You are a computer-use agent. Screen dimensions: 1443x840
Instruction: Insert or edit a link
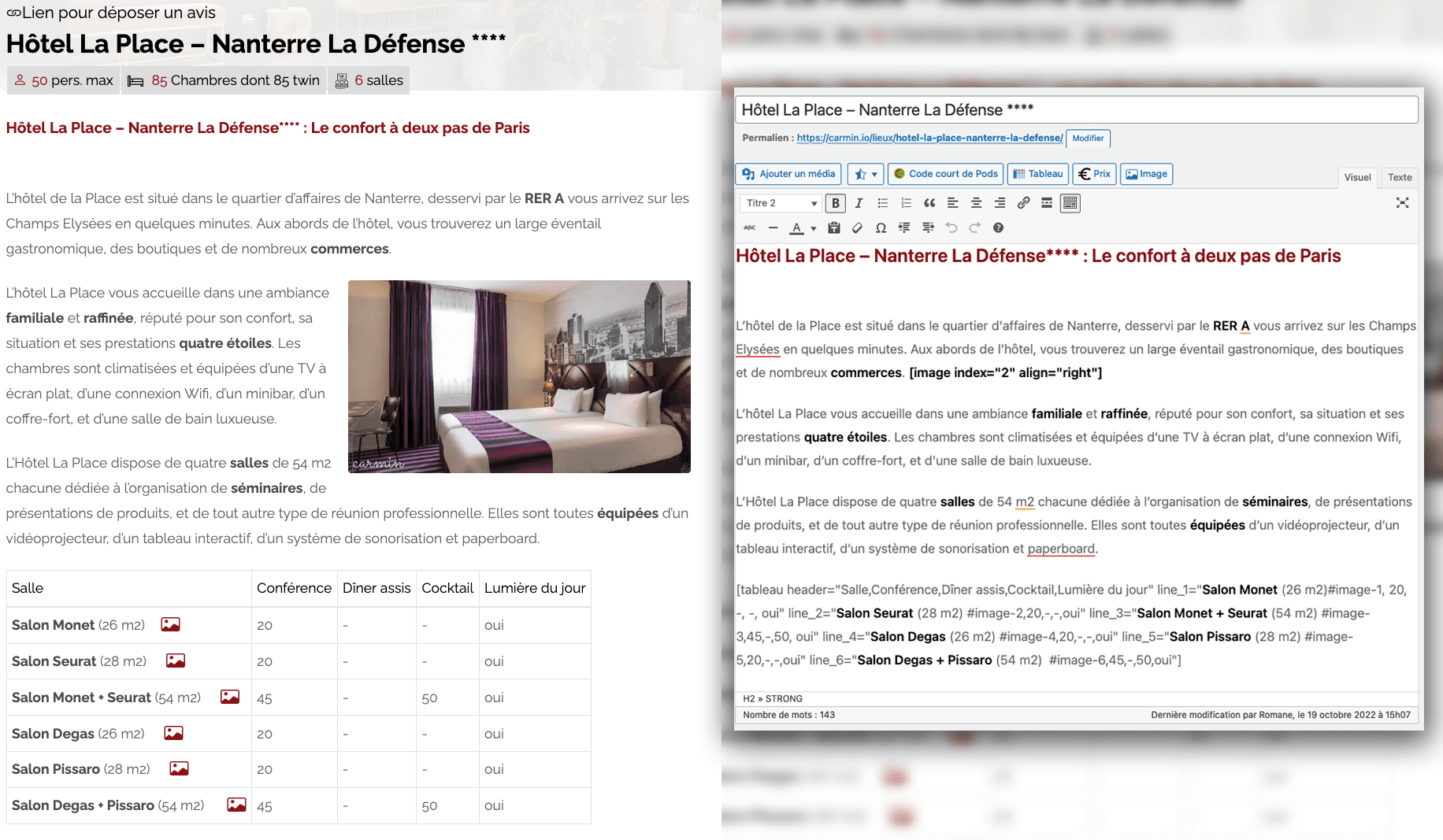(1023, 203)
